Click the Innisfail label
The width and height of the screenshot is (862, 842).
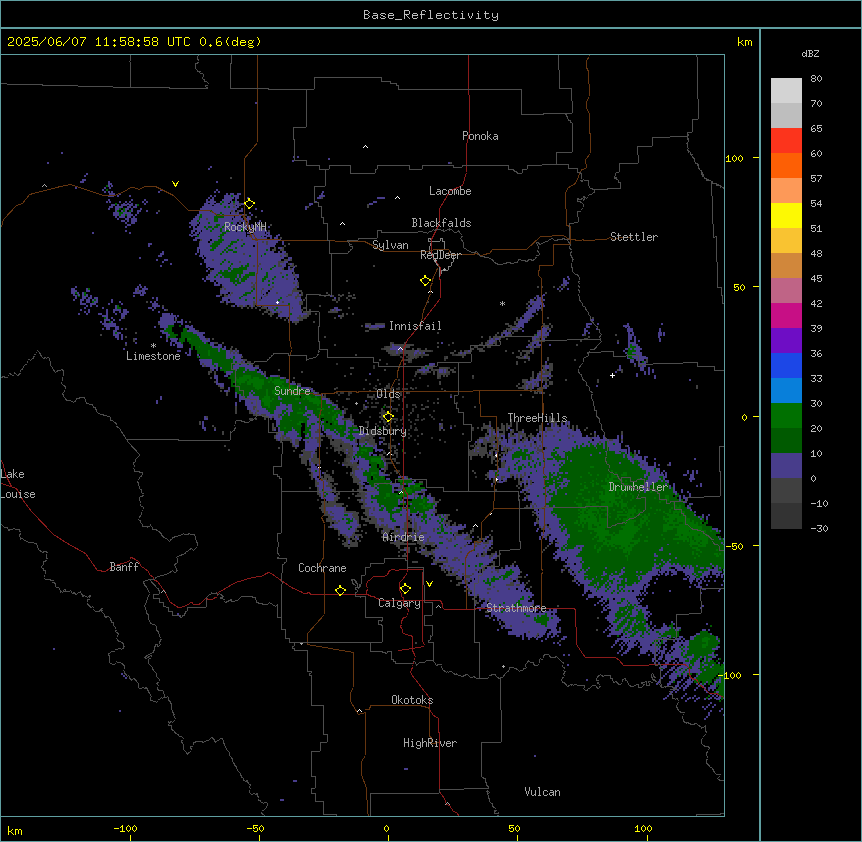[x=415, y=326]
